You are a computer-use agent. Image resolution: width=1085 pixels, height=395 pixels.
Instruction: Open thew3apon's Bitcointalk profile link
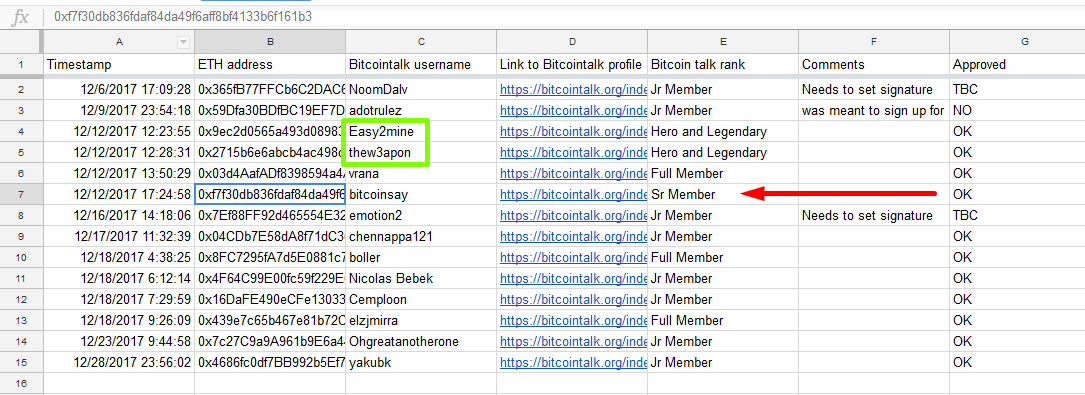[572, 152]
